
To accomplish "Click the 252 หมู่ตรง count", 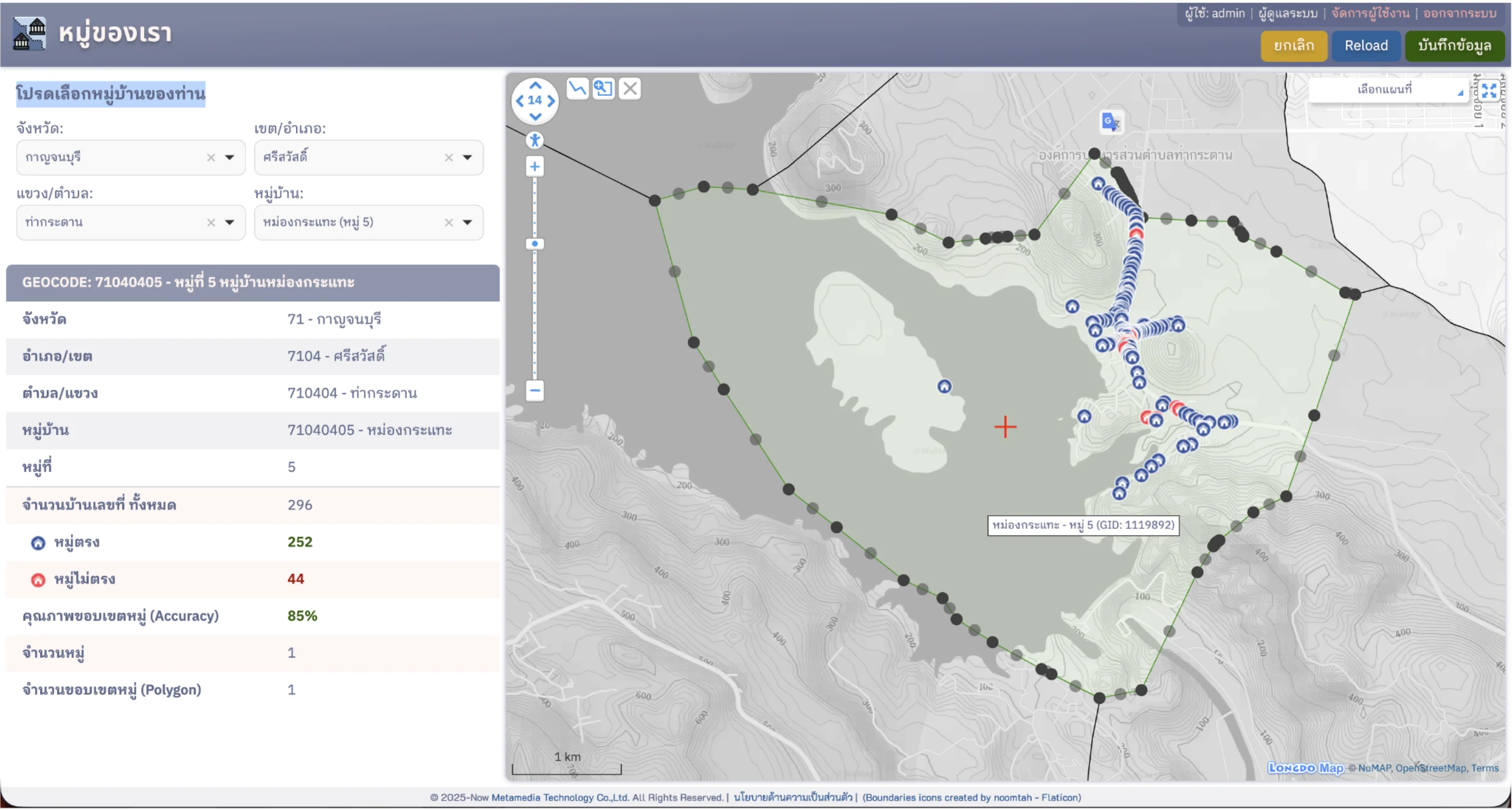I will click(x=300, y=542).
